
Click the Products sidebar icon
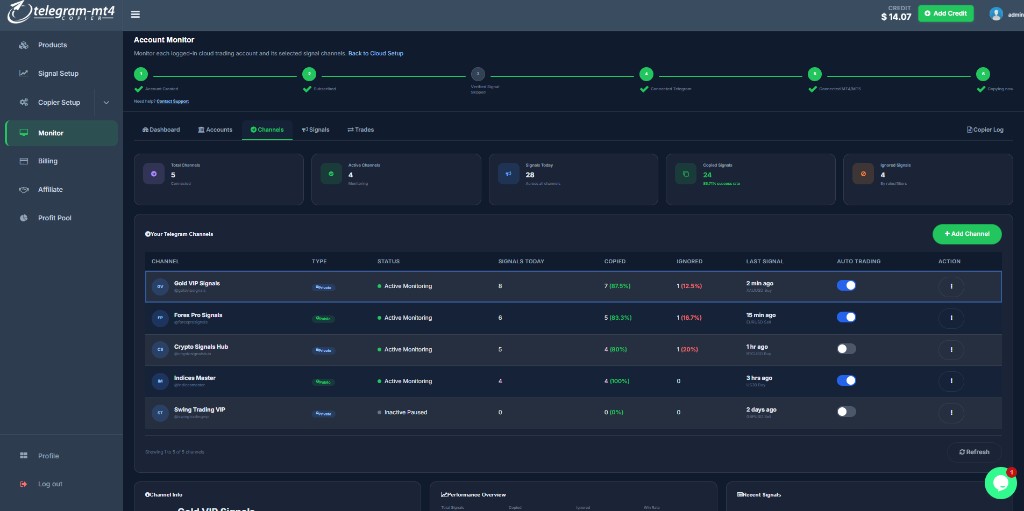pos(24,45)
